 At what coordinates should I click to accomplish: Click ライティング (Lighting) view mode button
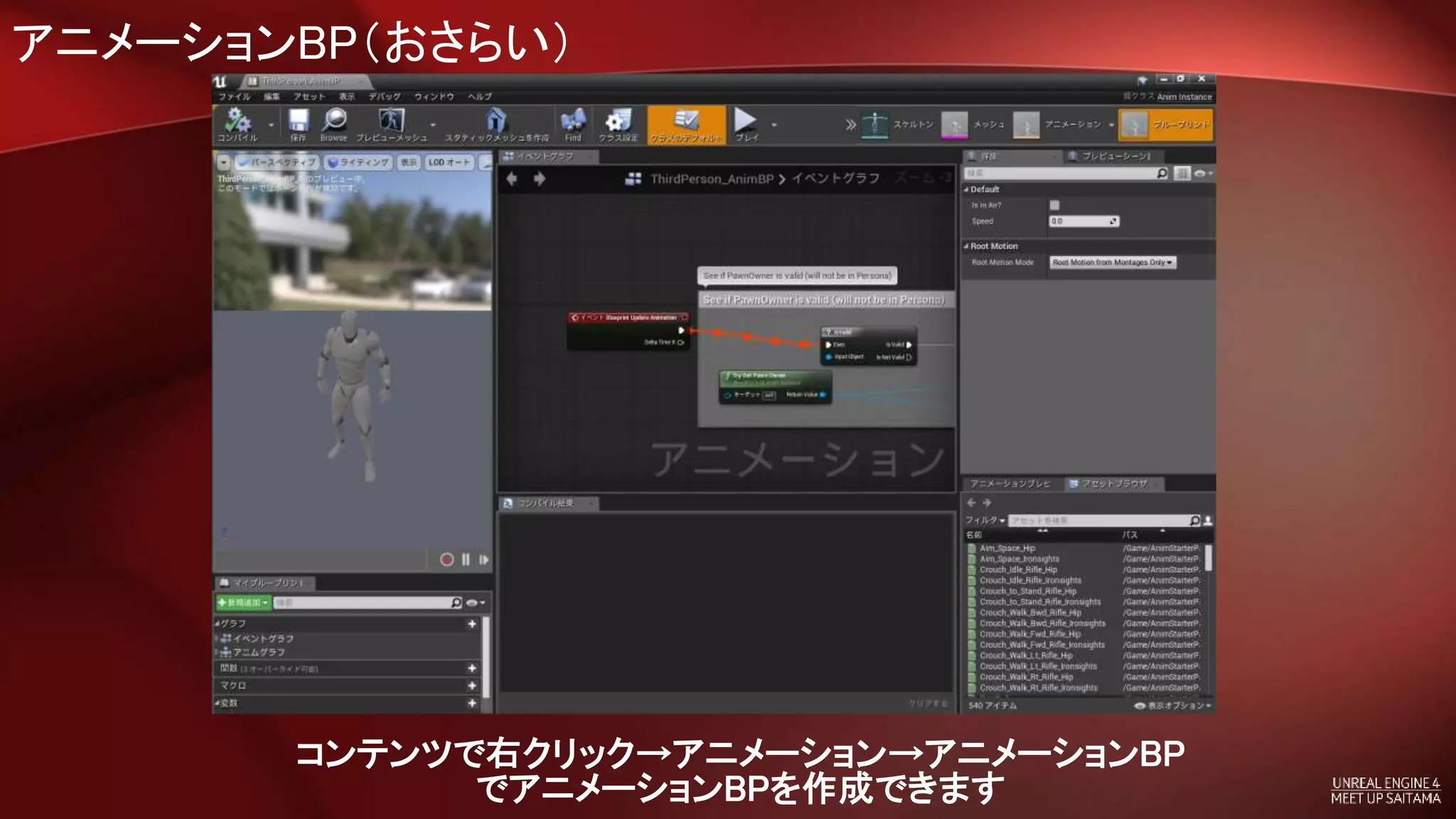(x=358, y=162)
